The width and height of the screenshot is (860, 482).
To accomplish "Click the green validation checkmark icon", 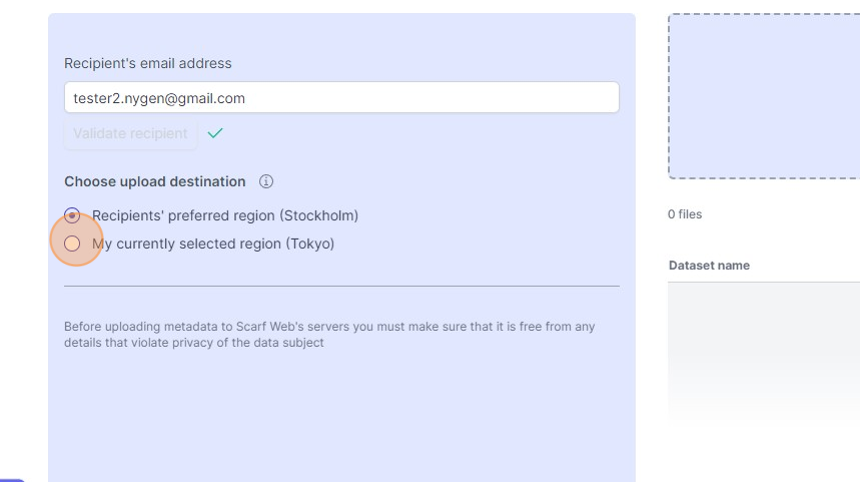I will (x=215, y=133).
